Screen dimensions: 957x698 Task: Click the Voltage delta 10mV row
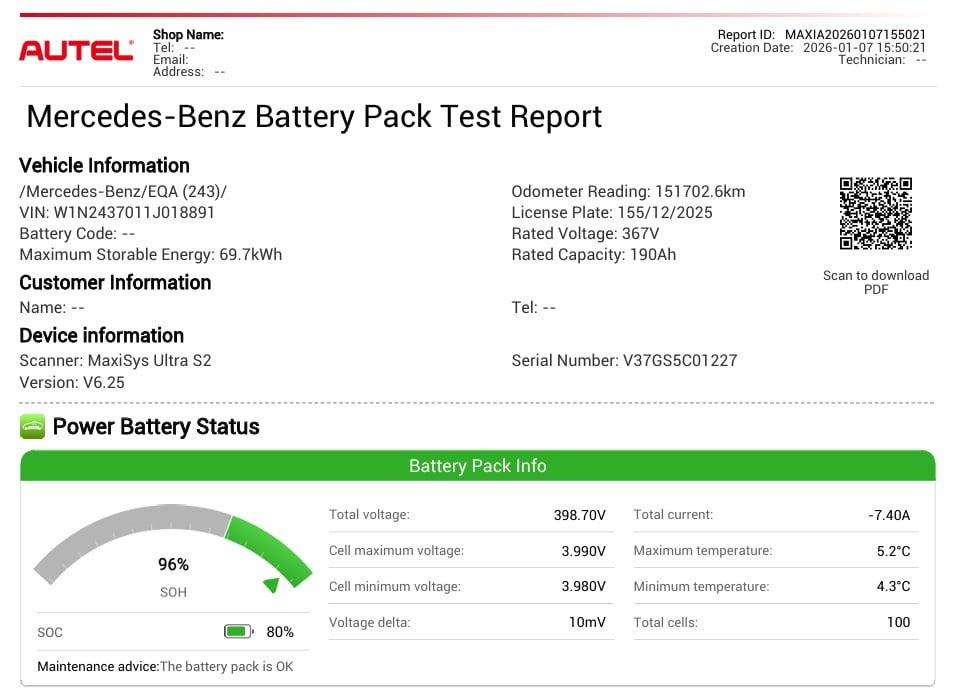(467, 623)
